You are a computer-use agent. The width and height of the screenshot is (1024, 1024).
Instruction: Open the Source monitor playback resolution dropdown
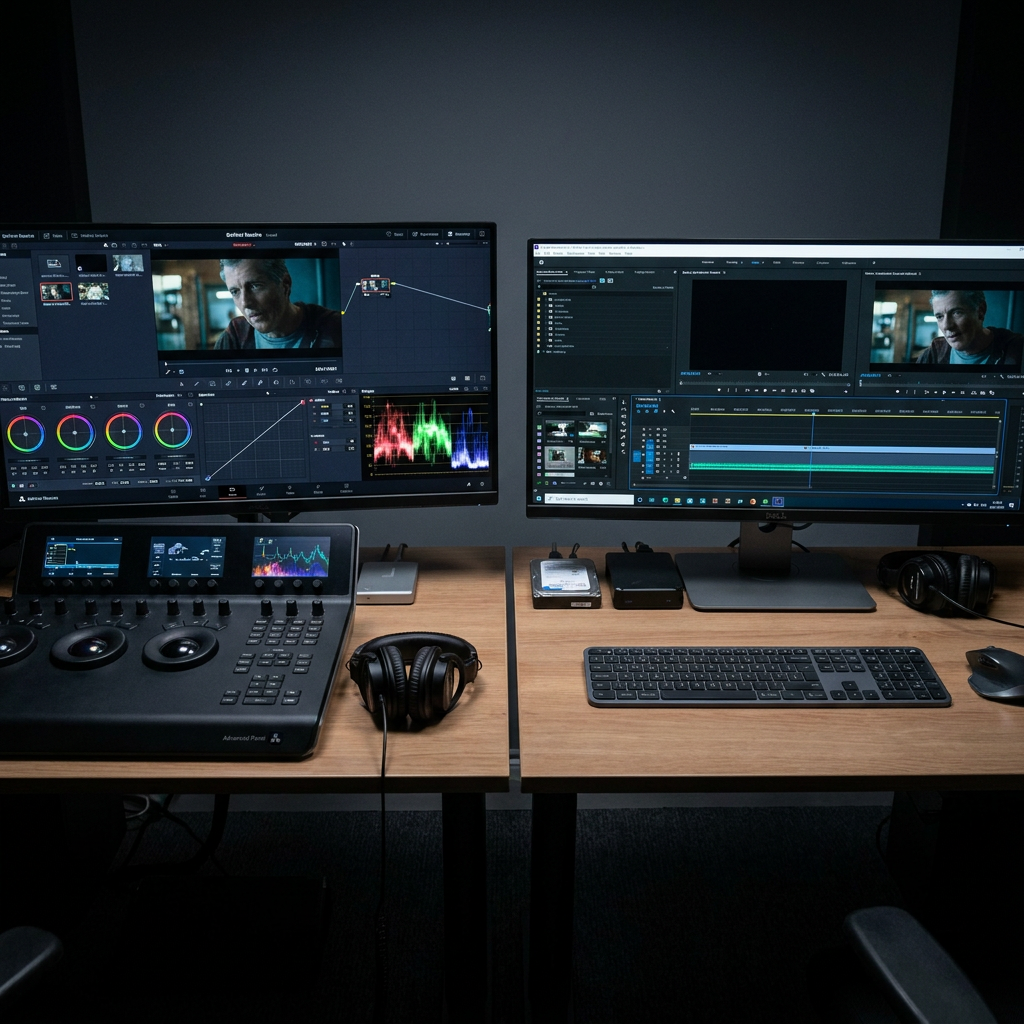coord(811,375)
